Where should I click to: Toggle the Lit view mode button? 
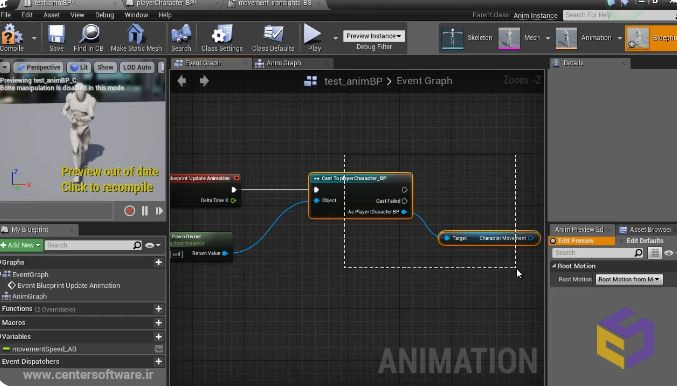79,67
